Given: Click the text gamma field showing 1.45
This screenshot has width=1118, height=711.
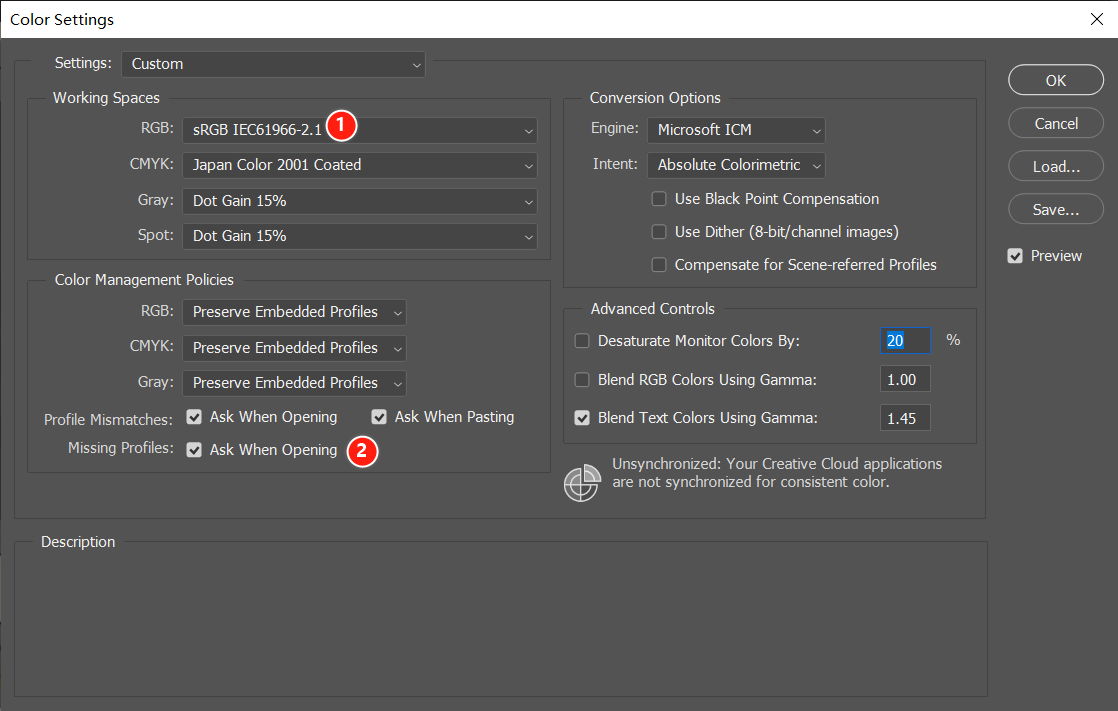Looking at the screenshot, I should (905, 419).
